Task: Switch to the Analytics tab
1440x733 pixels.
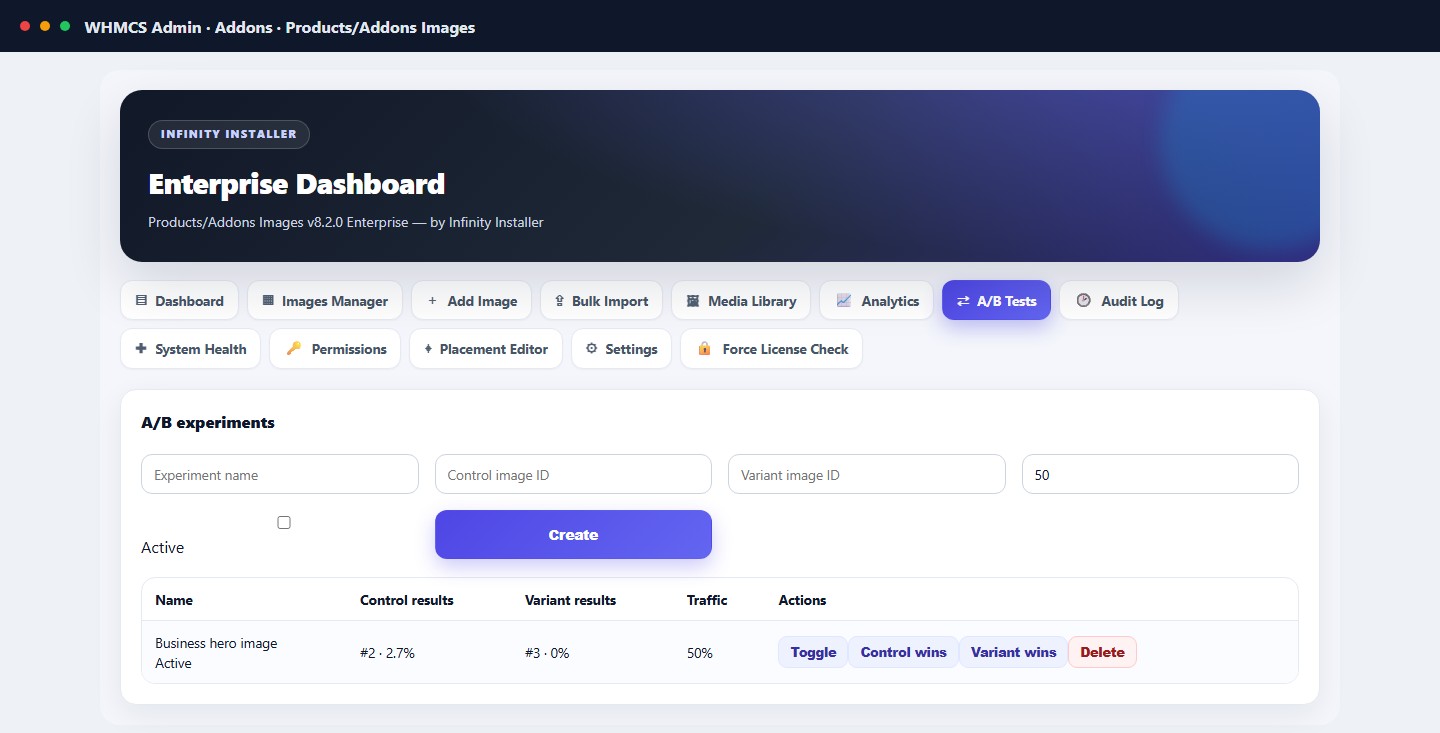Action: tap(876, 300)
